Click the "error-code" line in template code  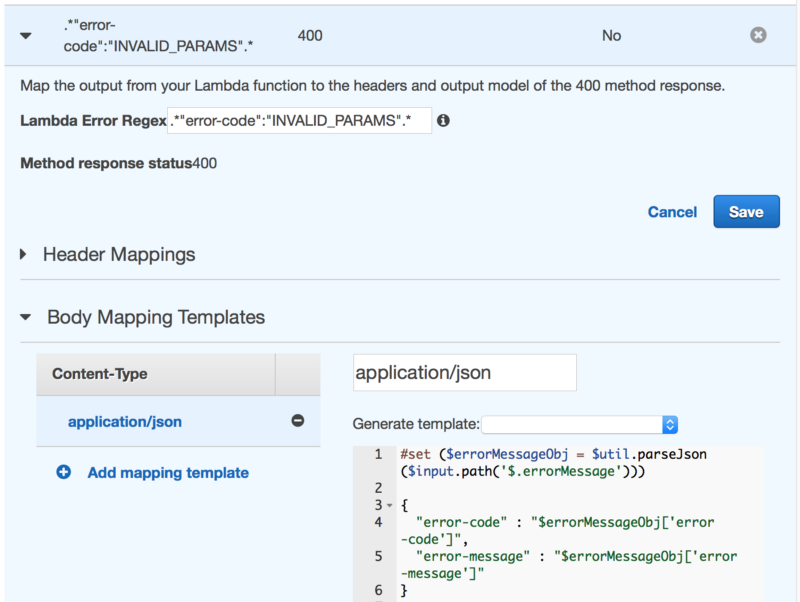pyautogui.click(x=557, y=531)
